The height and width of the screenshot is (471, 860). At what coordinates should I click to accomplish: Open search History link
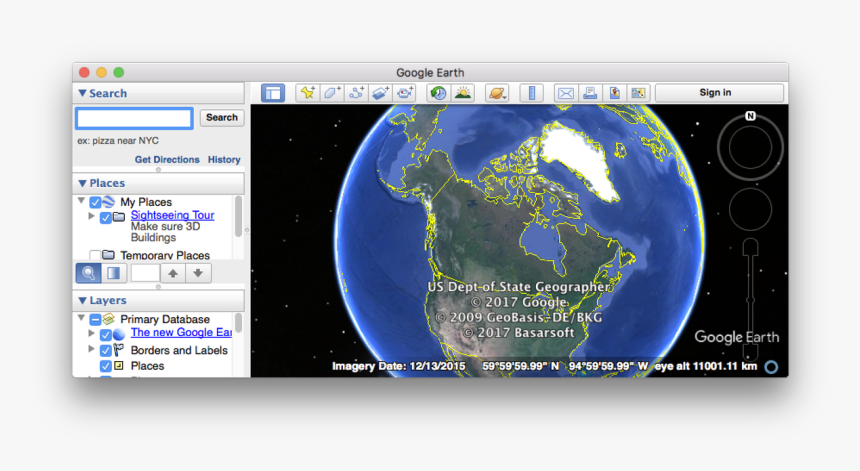(224, 160)
